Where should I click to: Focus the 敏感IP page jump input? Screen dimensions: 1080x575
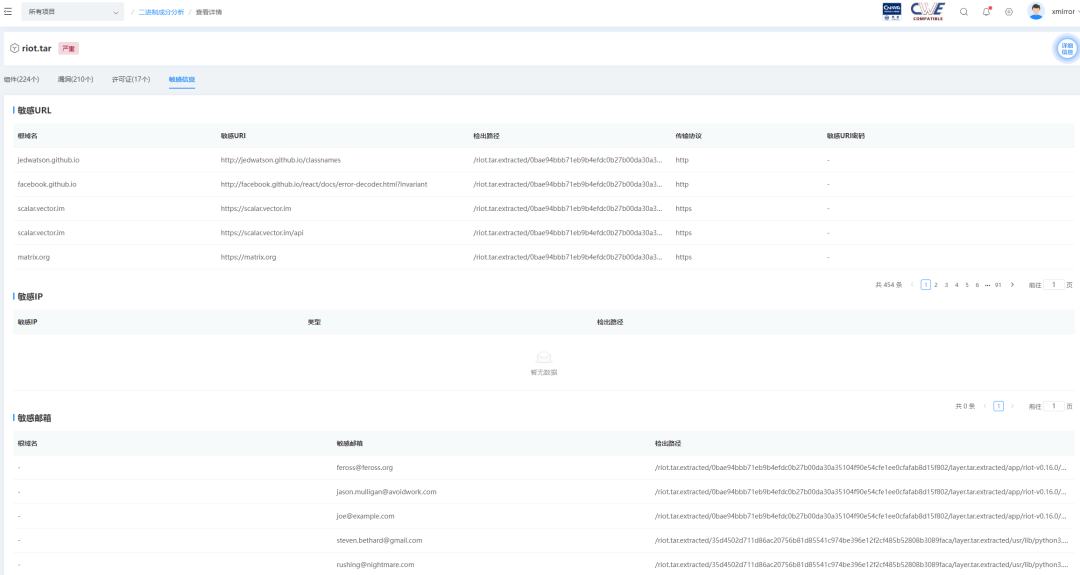pos(1054,406)
